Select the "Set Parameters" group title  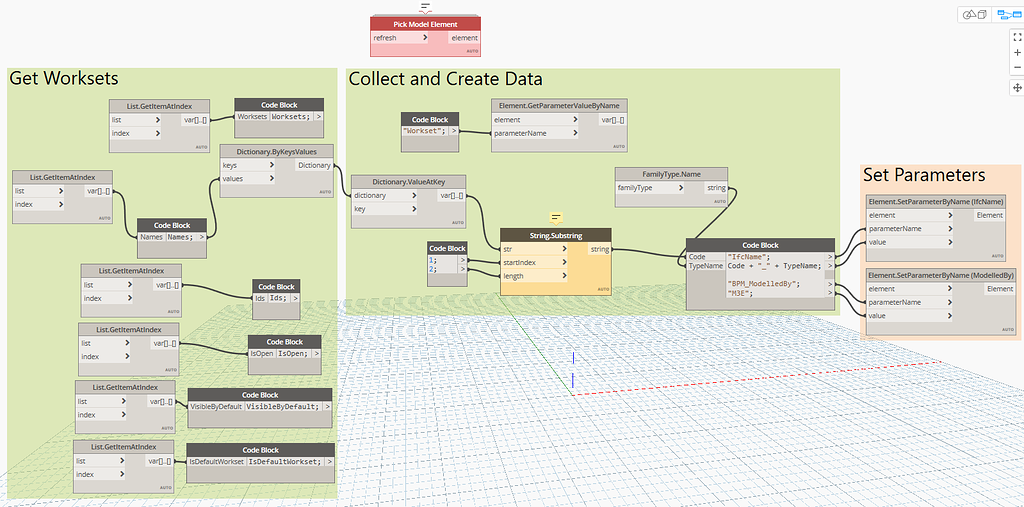[x=924, y=175]
